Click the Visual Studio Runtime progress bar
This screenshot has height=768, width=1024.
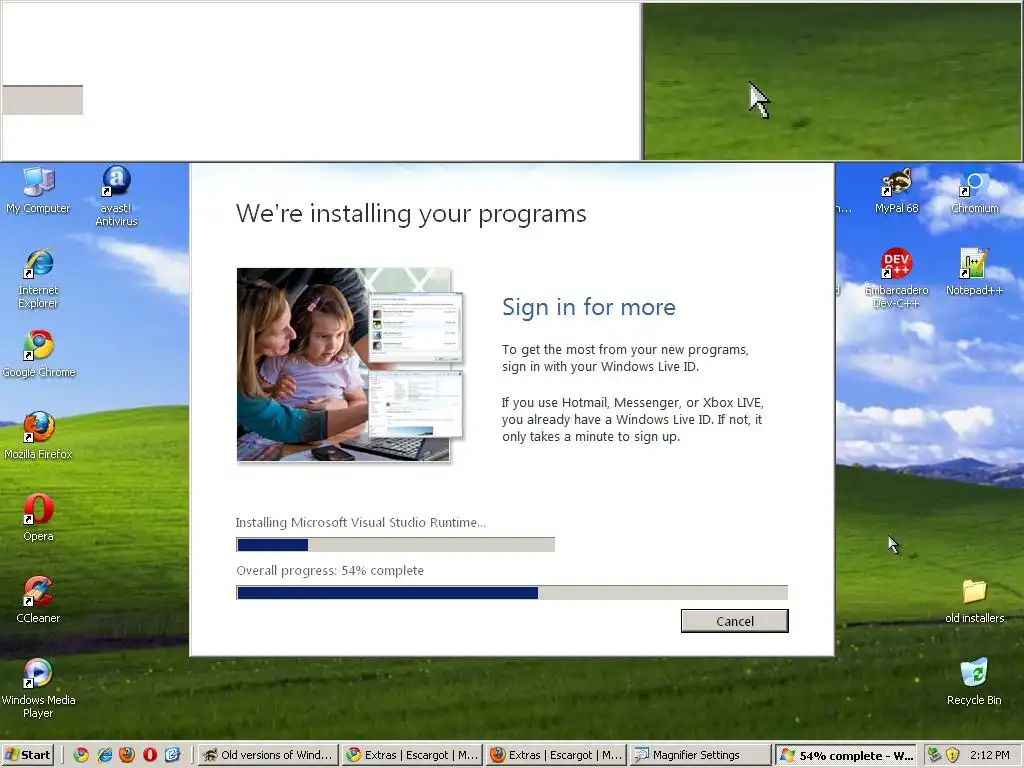point(395,544)
